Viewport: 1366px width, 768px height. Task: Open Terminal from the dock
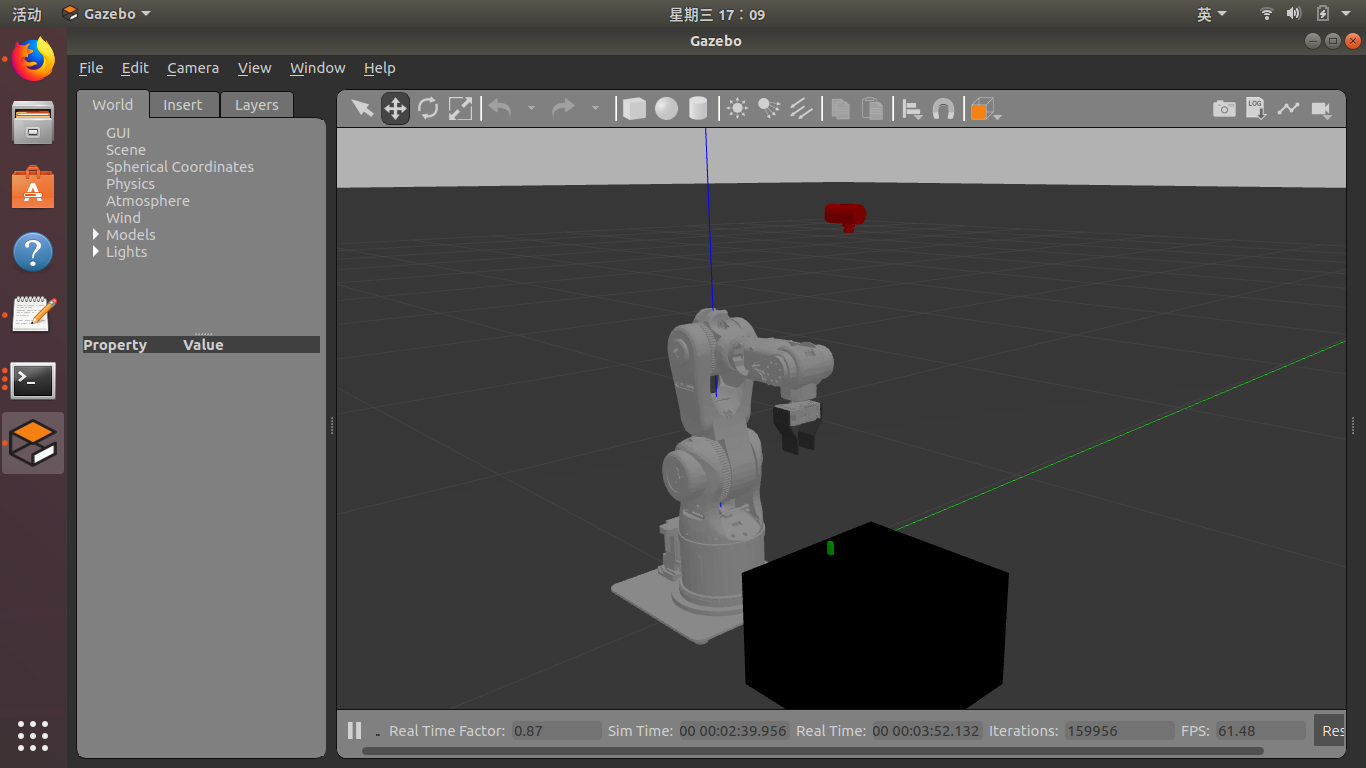(x=33, y=380)
